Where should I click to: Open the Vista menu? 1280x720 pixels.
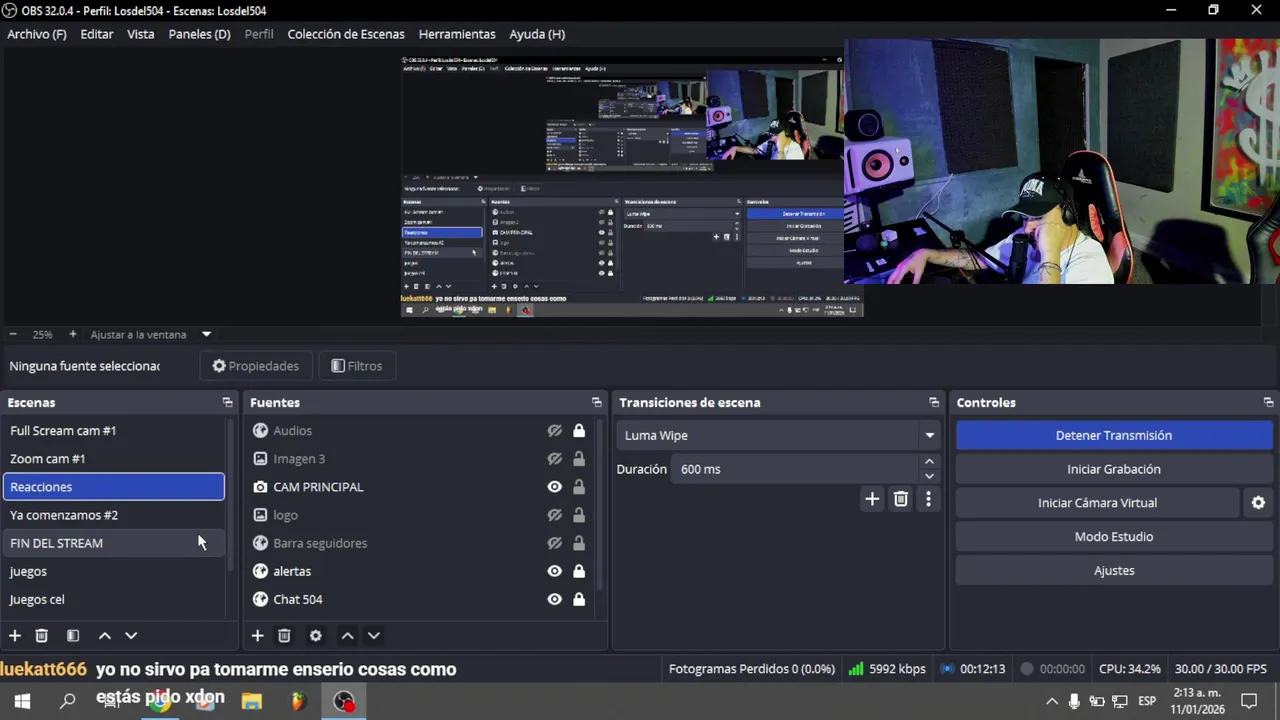click(x=141, y=34)
